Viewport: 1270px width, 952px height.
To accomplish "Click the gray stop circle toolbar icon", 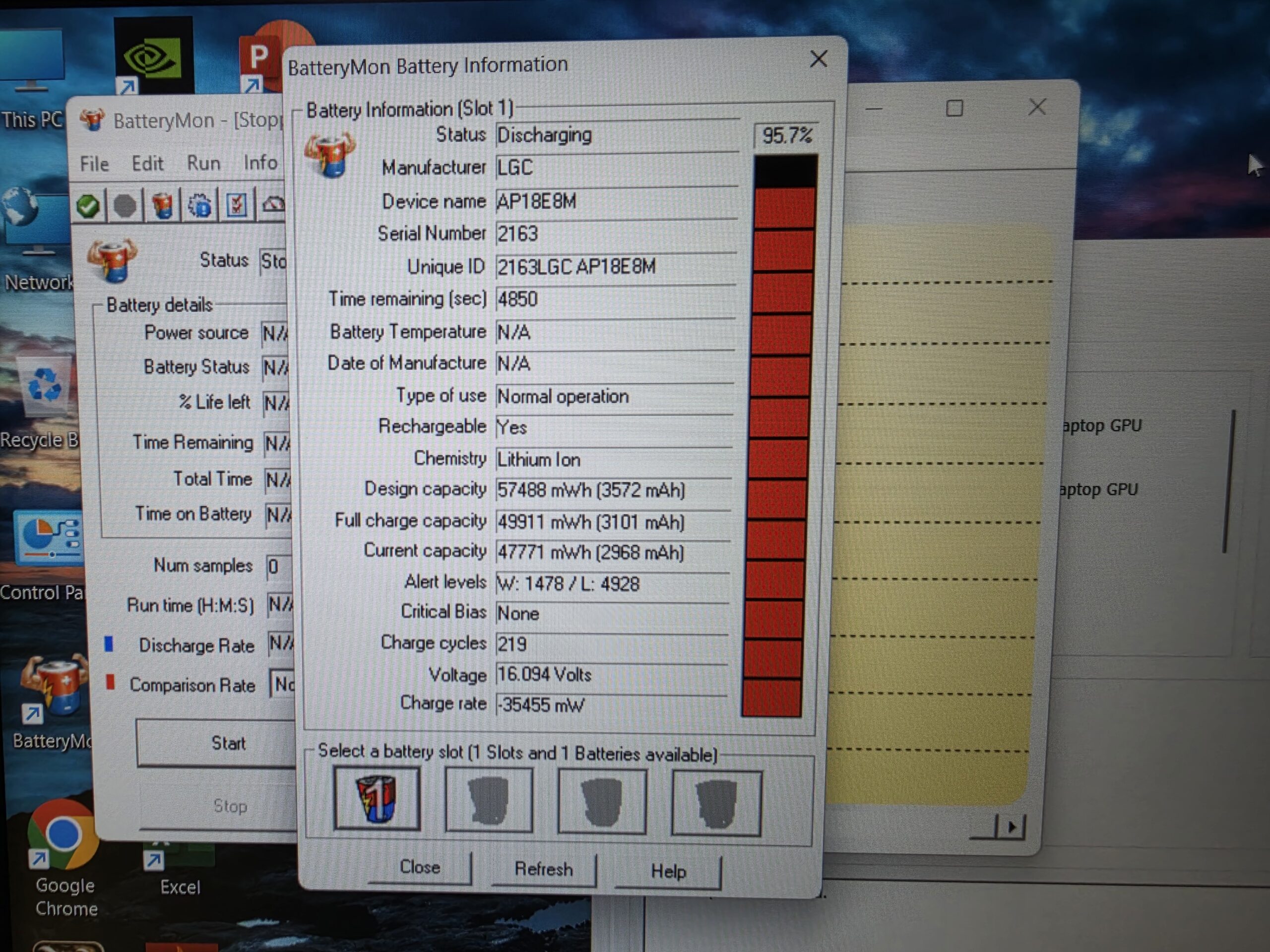I will coord(125,206).
